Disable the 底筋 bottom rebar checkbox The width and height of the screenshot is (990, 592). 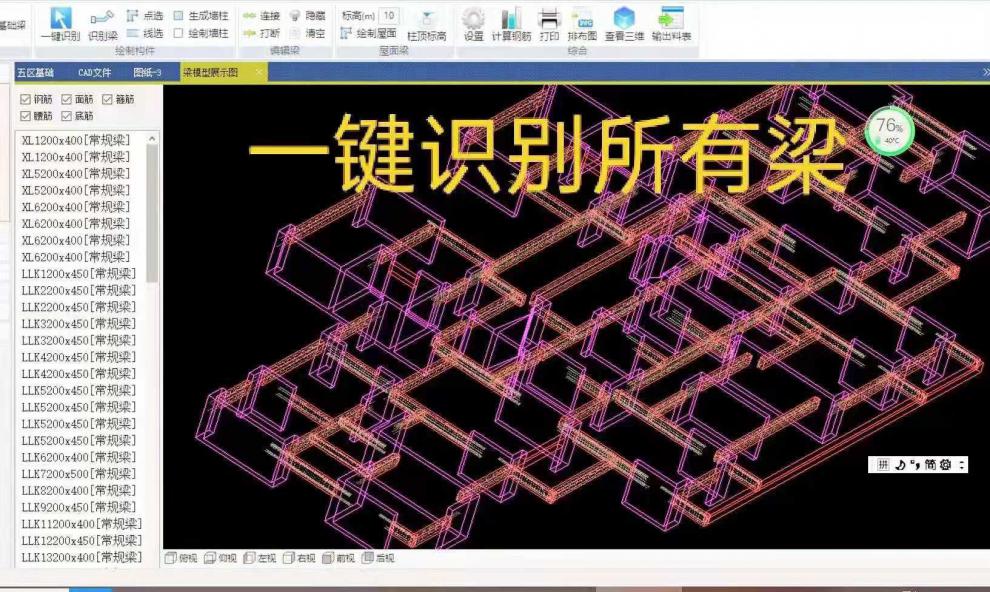pyautogui.click(x=67, y=114)
